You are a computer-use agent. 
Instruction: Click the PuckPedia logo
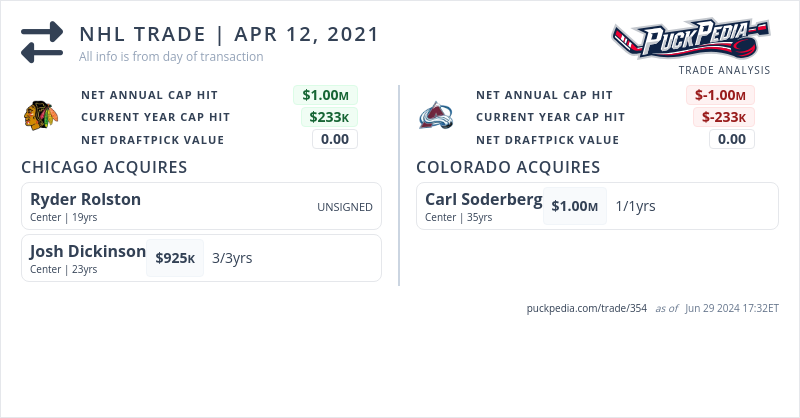690,40
